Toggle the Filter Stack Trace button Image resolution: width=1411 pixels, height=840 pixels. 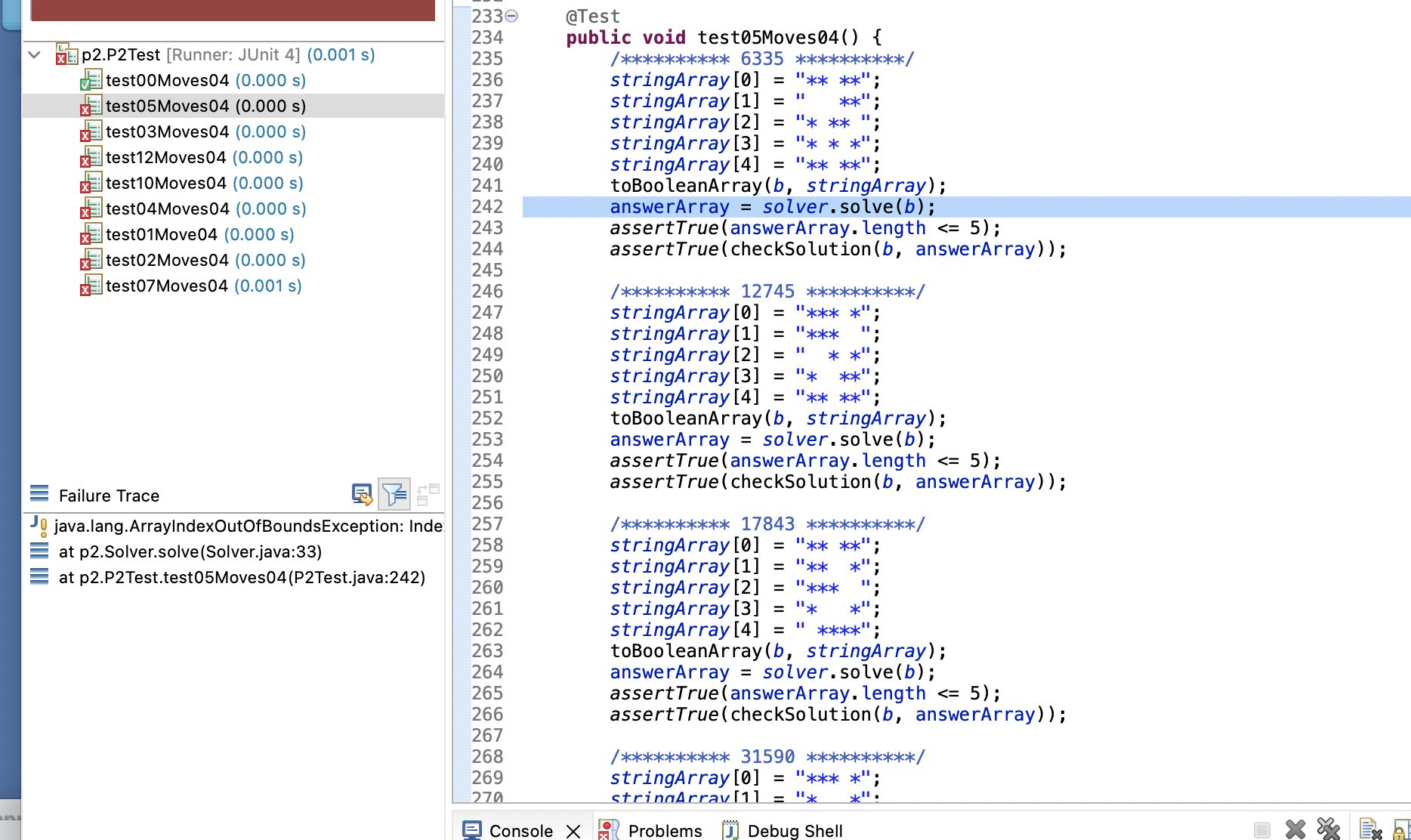pyautogui.click(x=394, y=495)
